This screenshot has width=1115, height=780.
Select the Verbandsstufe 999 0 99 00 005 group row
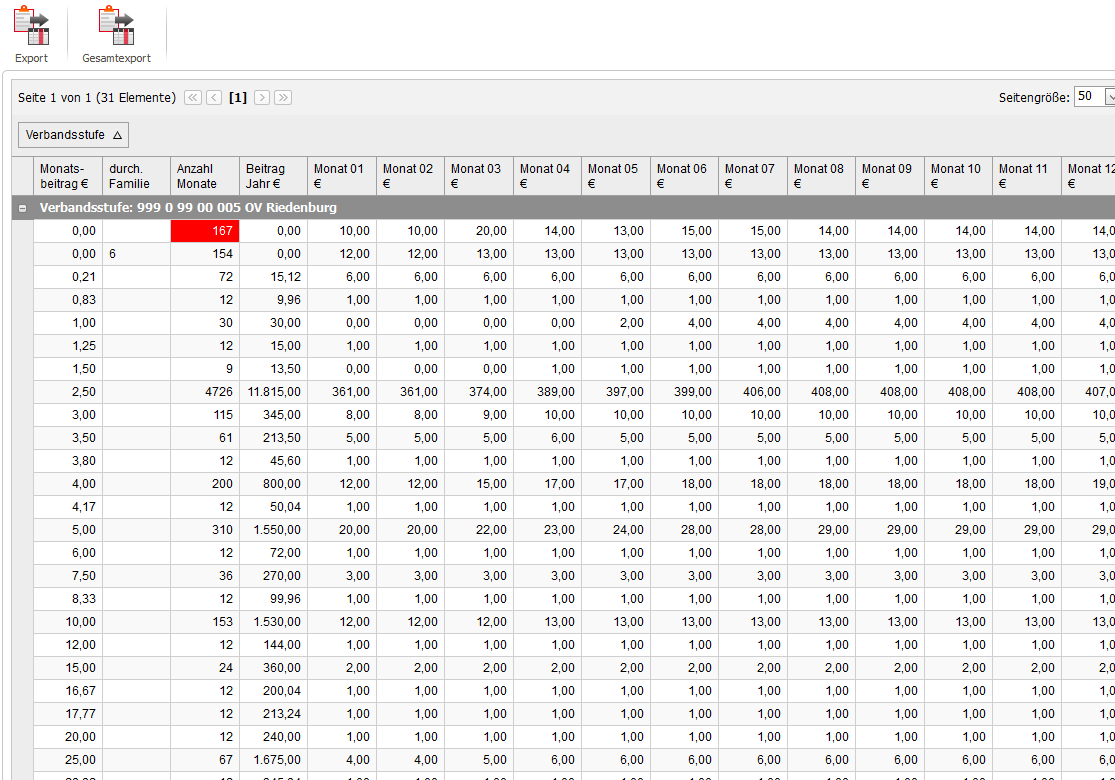(564, 208)
